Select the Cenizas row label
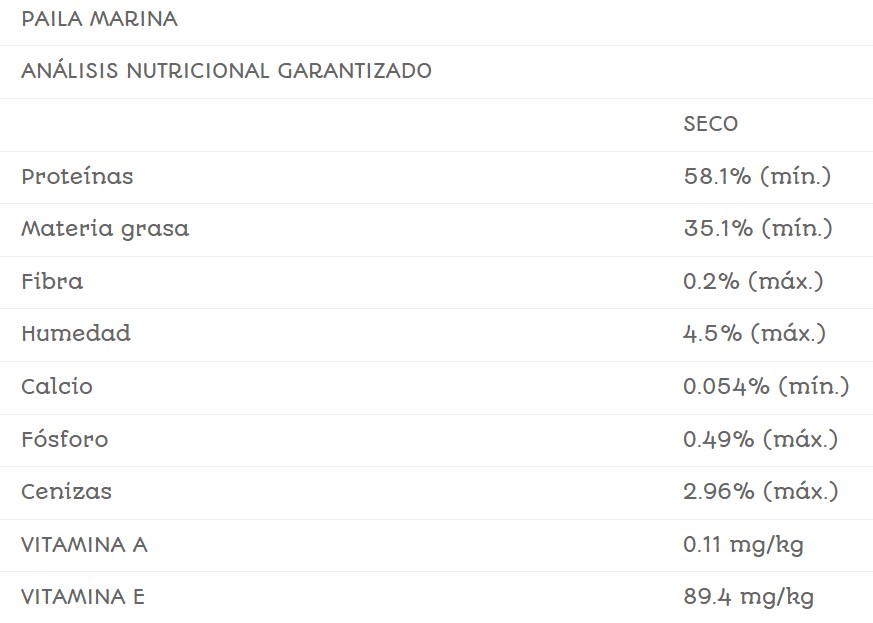Screen dimensions: 873x623 pos(66,492)
